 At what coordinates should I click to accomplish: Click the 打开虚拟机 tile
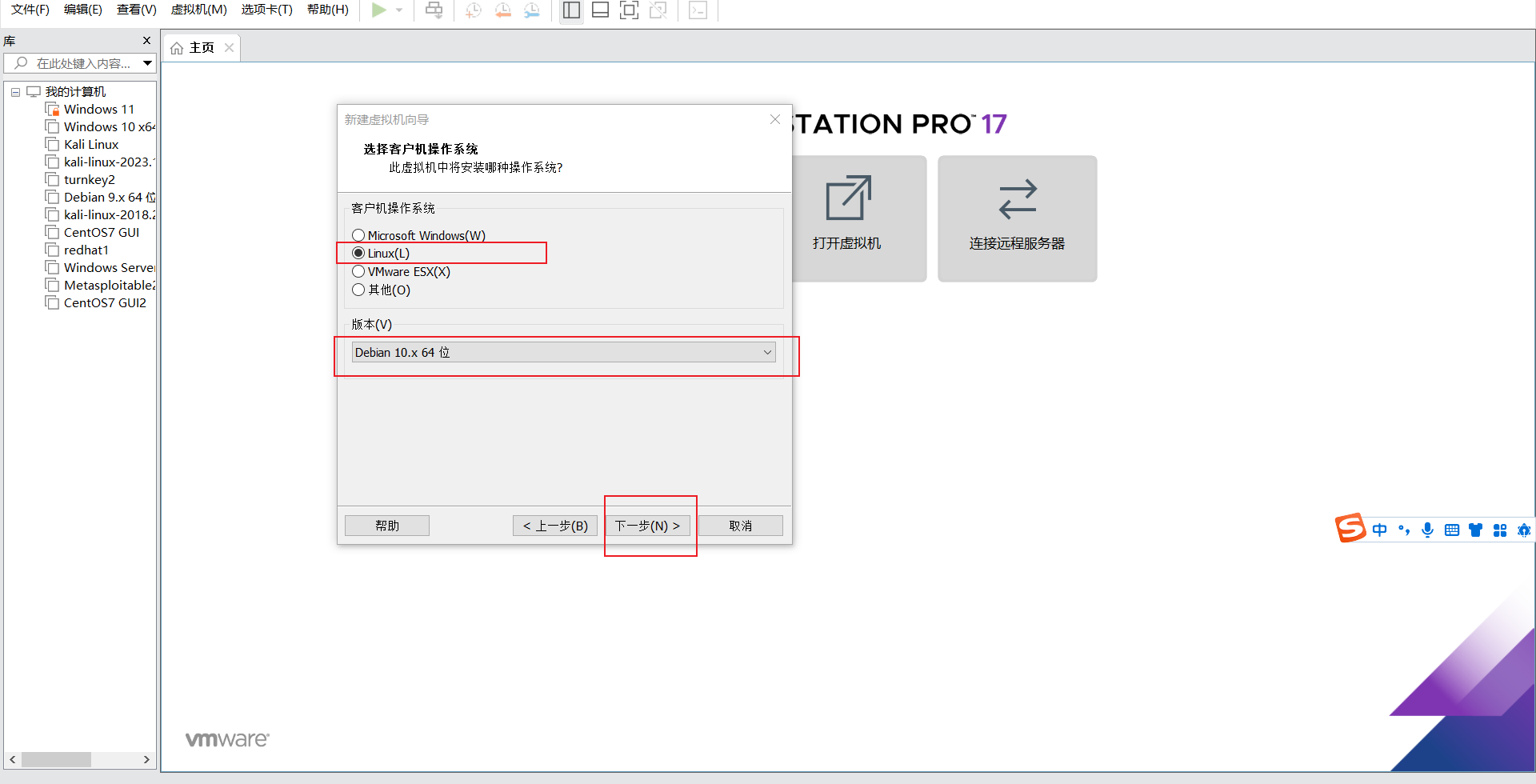858,218
